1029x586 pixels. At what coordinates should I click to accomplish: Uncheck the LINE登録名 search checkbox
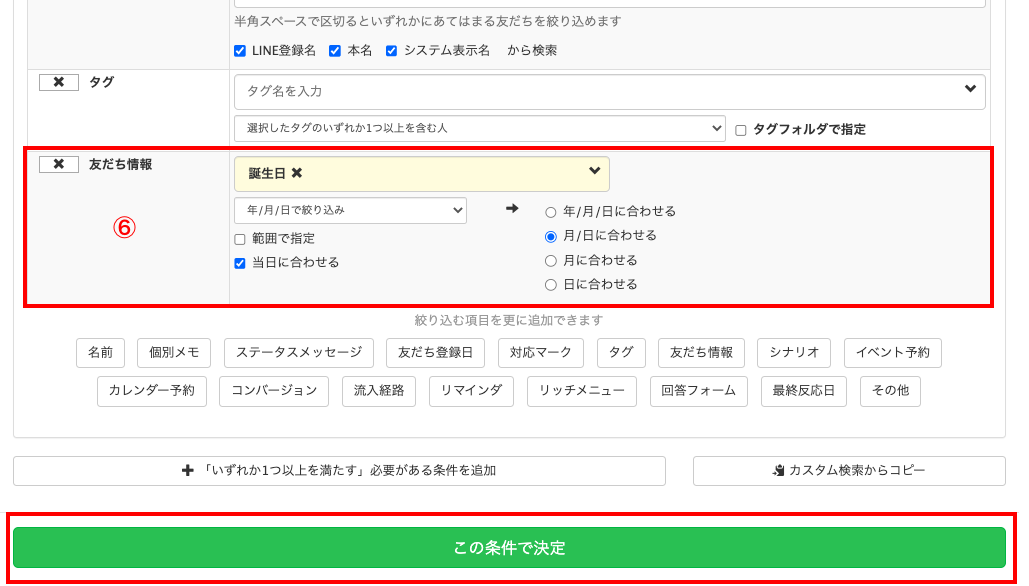pos(239,50)
